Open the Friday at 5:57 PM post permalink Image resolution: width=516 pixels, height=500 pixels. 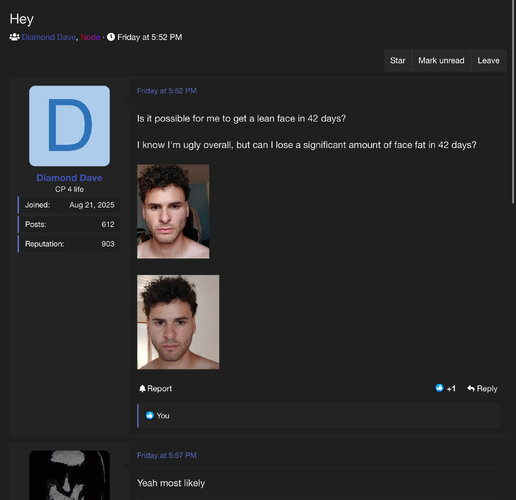pos(167,455)
